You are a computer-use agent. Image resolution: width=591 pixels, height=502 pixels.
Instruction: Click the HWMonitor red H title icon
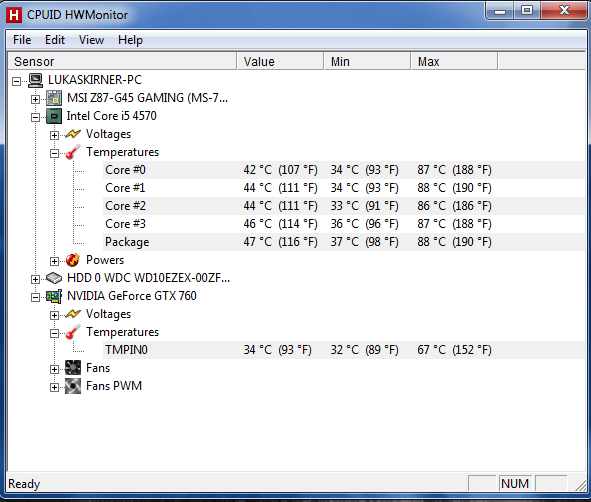(x=14, y=15)
